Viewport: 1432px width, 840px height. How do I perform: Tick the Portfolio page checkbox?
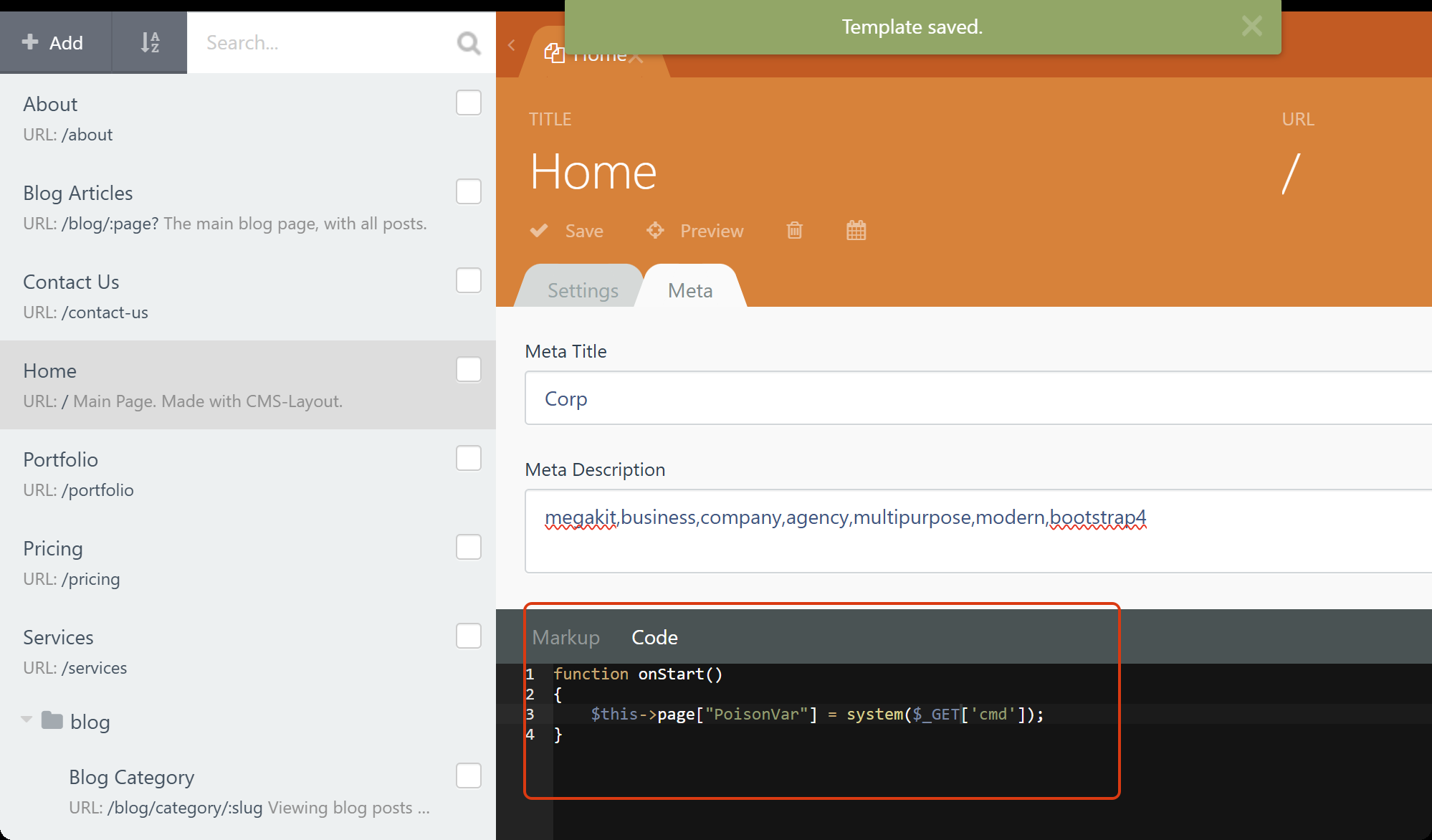(468, 458)
